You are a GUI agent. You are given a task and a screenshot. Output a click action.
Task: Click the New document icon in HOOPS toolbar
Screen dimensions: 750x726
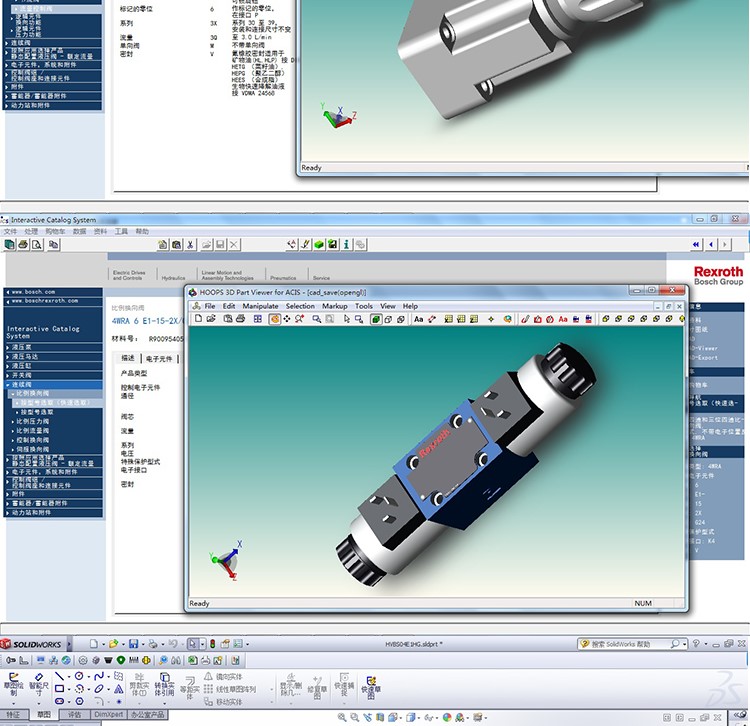tap(199, 319)
